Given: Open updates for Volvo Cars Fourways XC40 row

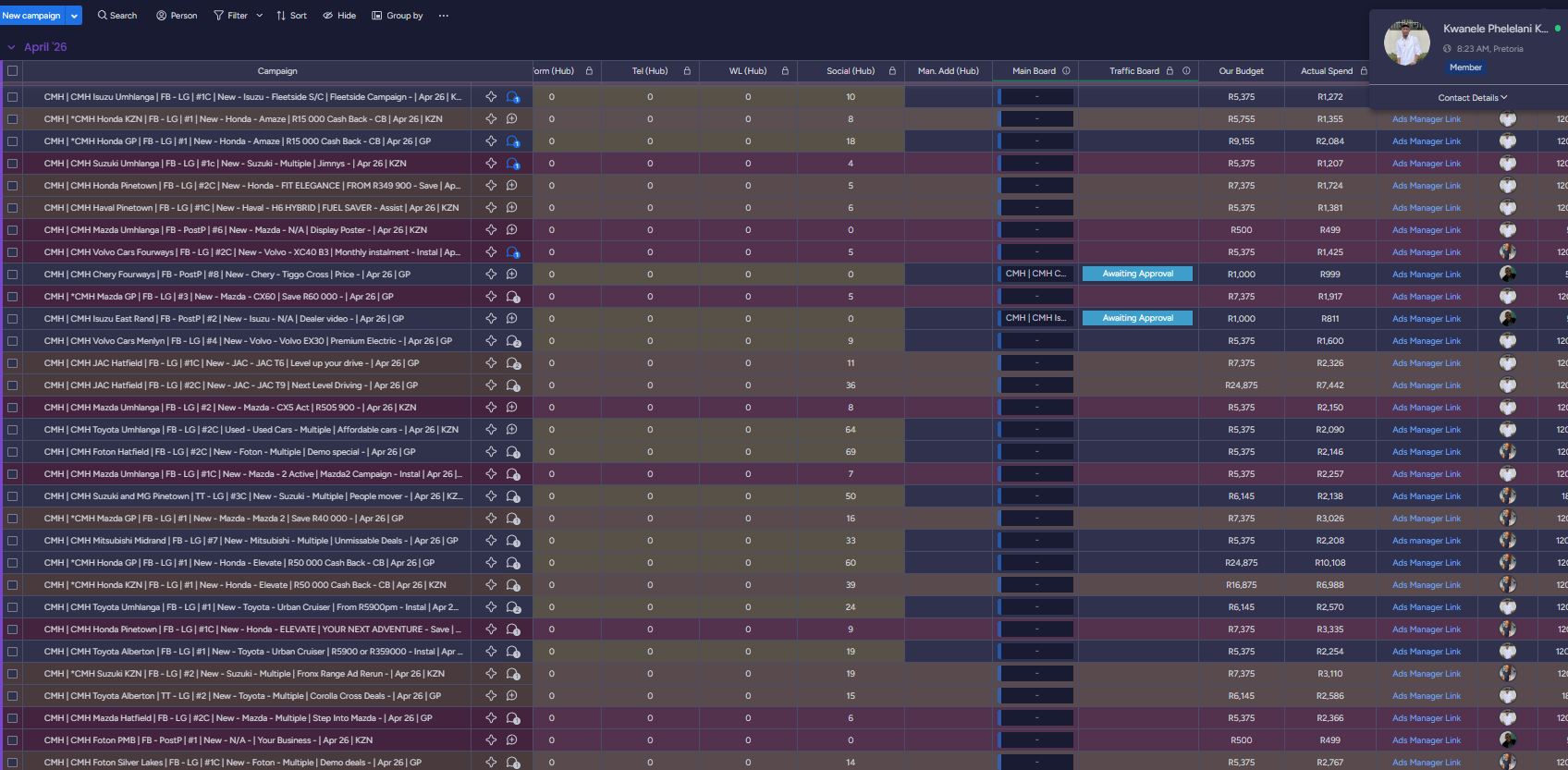Looking at the screenshot, I should click(512, 252).
